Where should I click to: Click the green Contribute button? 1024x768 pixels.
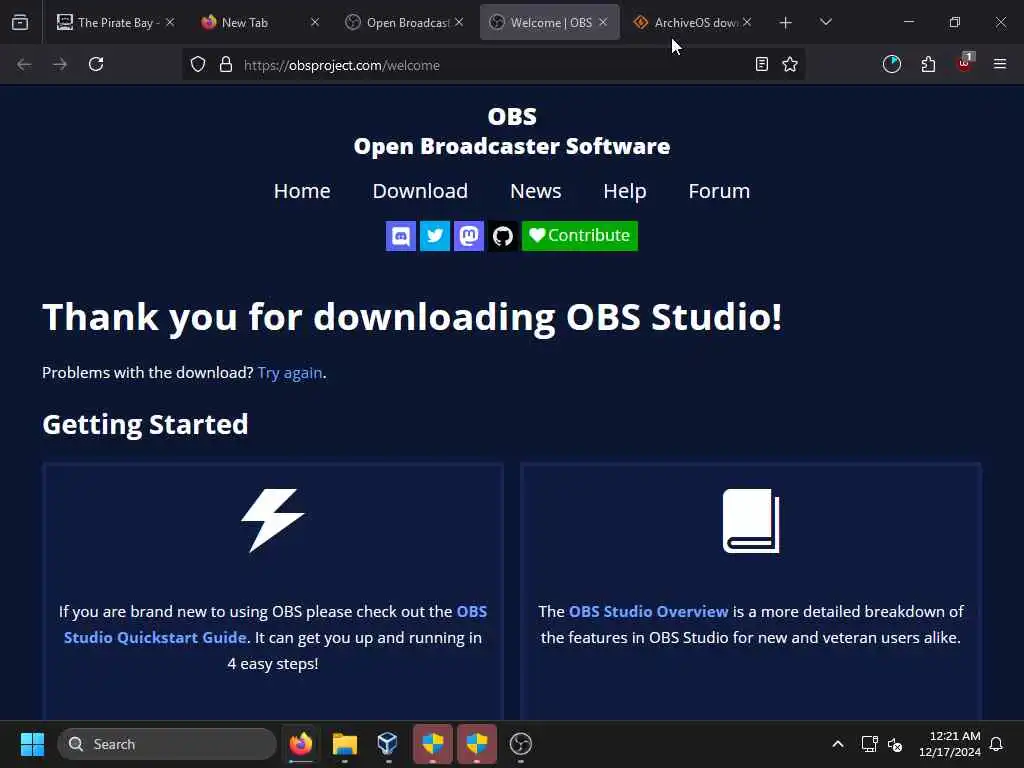click(x=579, y=236)
